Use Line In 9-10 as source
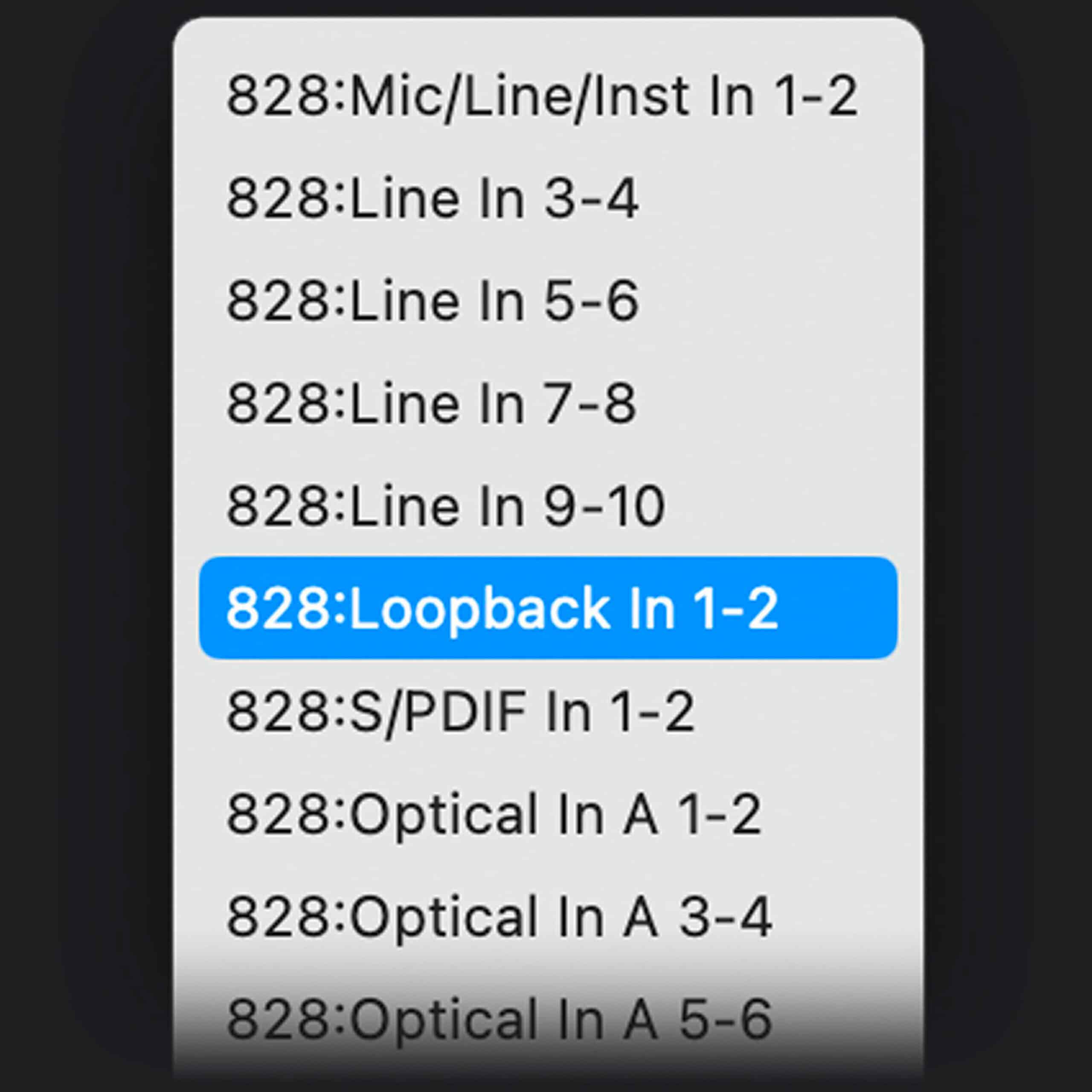1092x1092 pixels. coord(445,506)
